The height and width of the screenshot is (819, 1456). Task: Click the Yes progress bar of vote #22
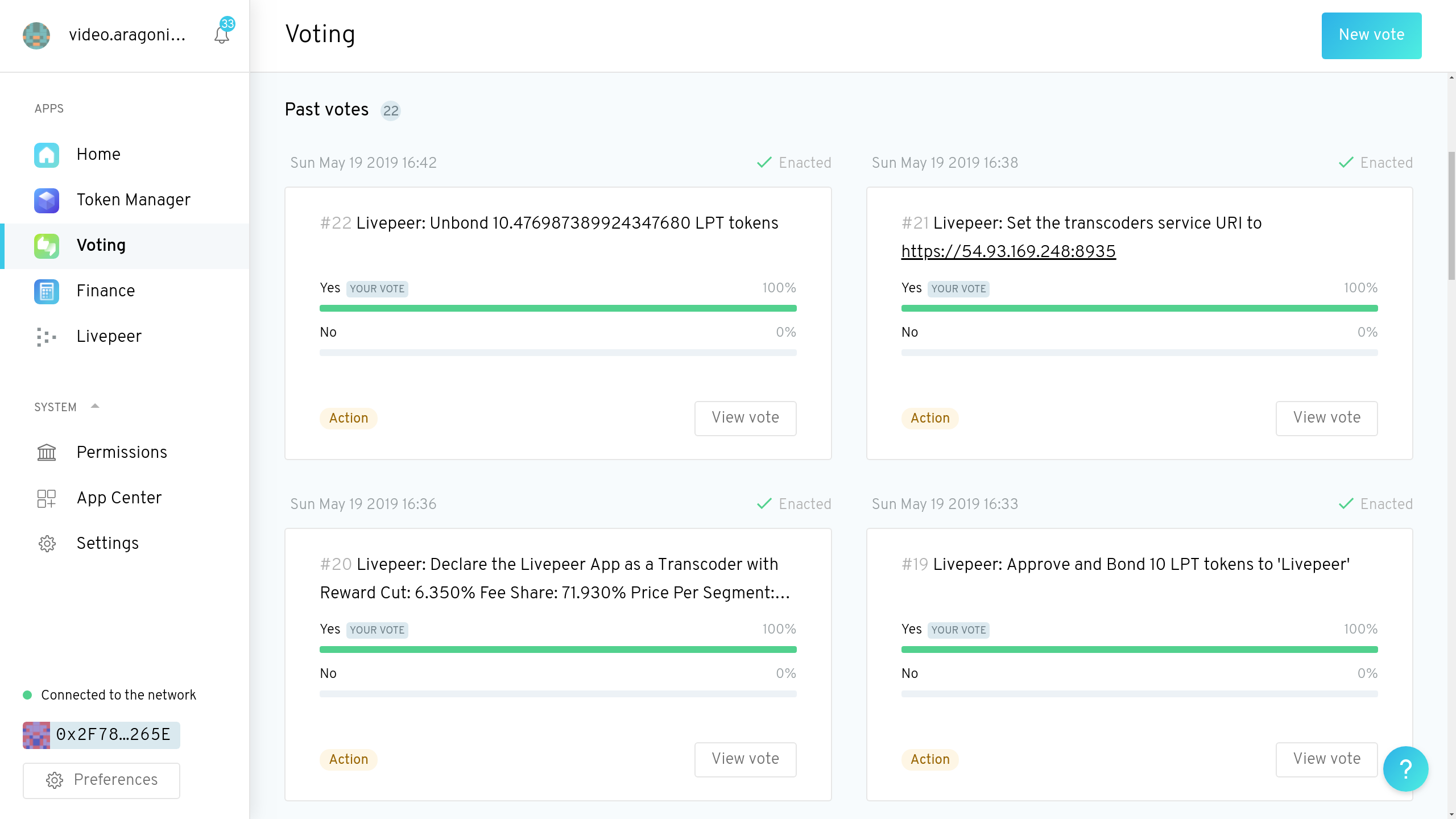(558, 308)
